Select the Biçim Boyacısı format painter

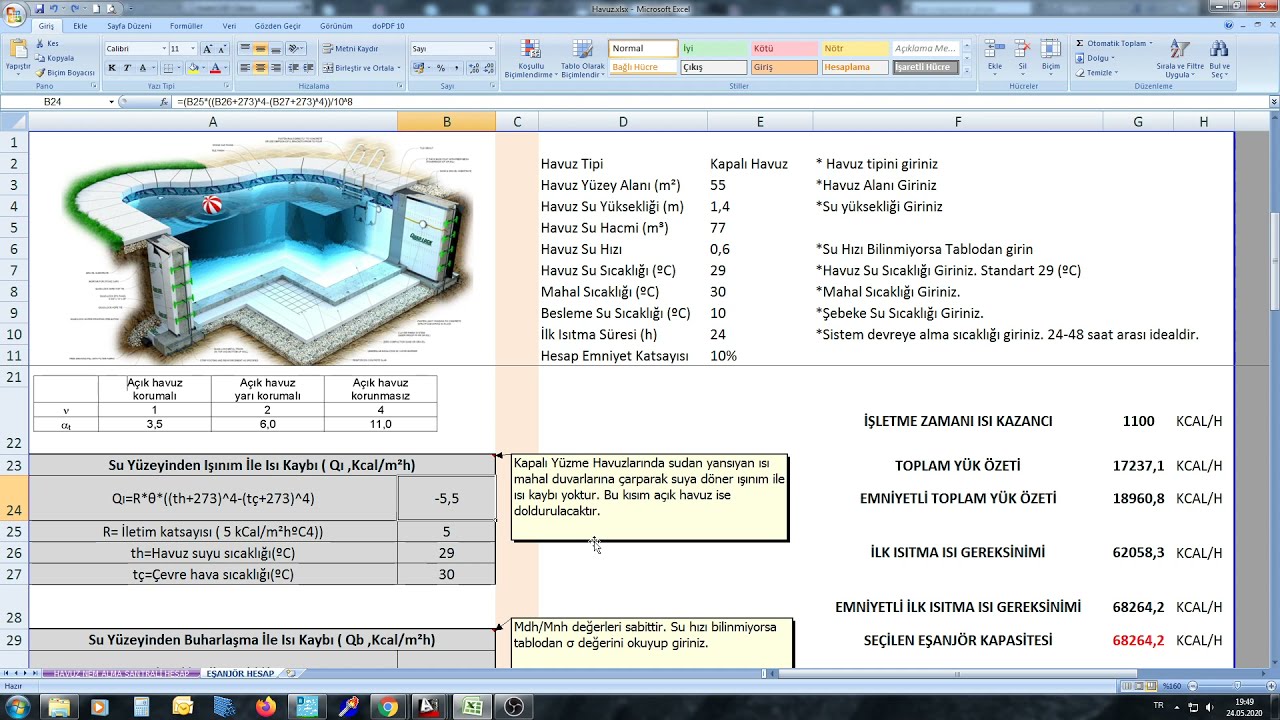coord(64,72)
